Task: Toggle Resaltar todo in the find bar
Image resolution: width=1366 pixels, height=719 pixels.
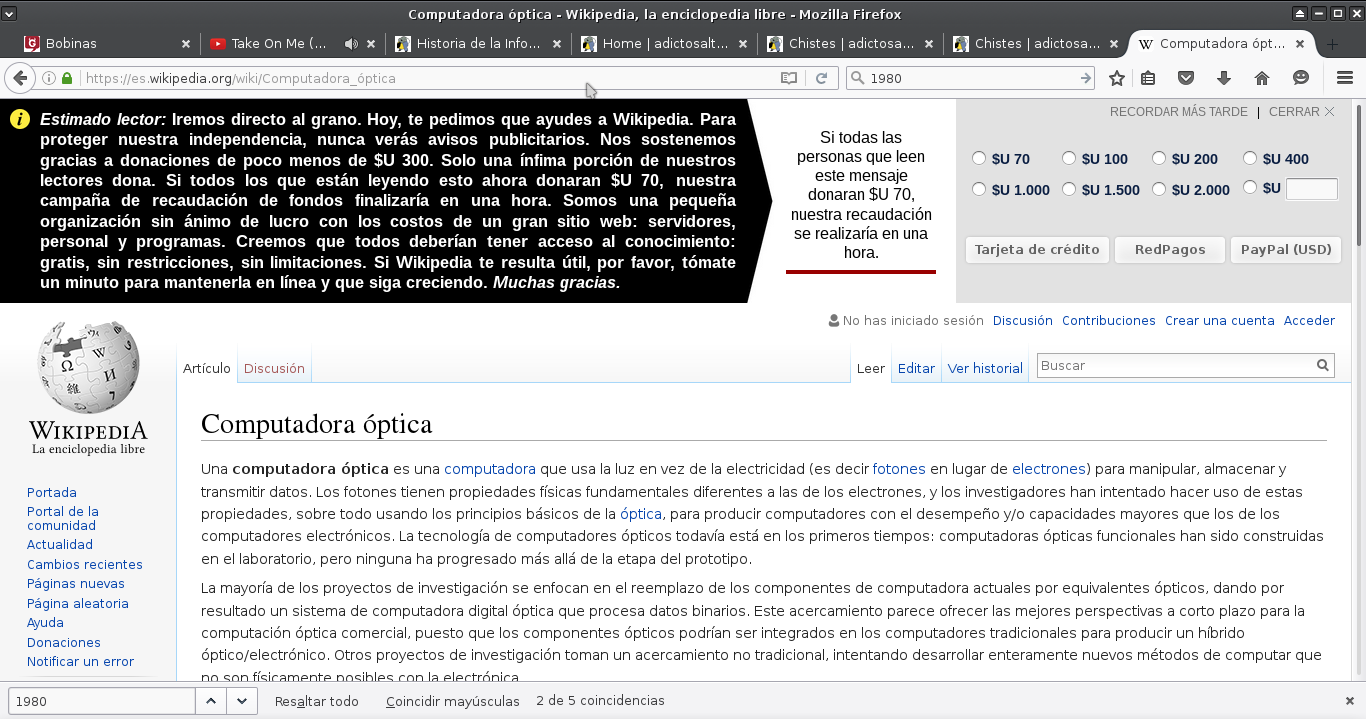Action: click(x=317, y=701)
